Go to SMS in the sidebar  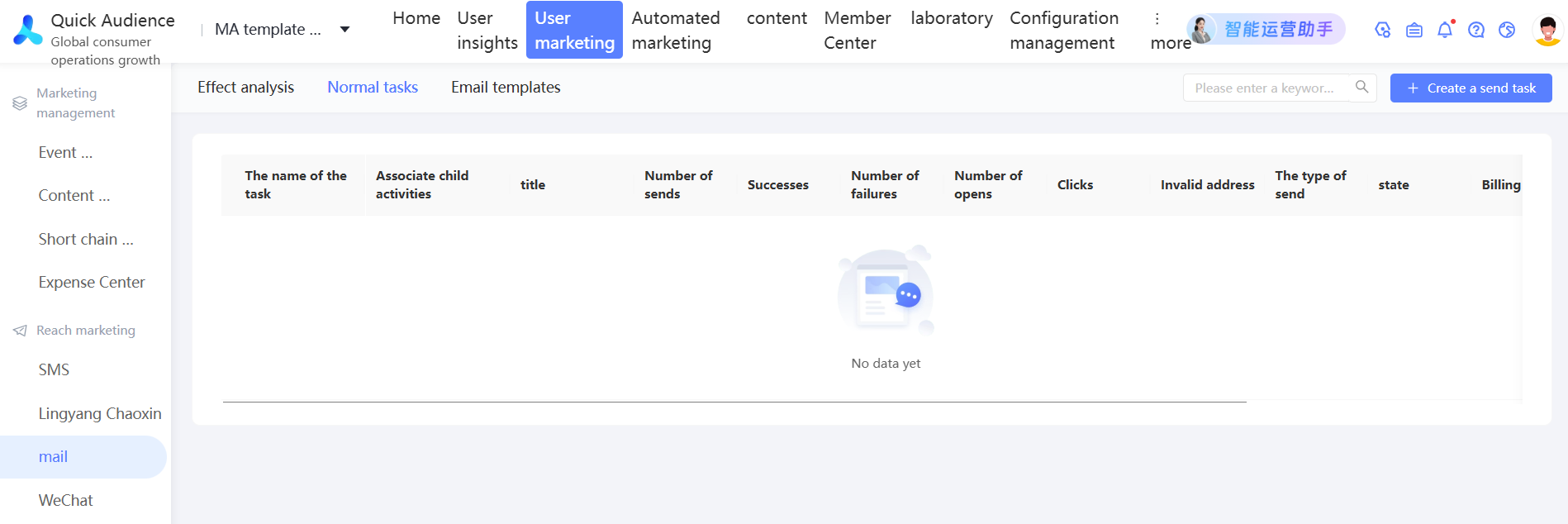54,369
